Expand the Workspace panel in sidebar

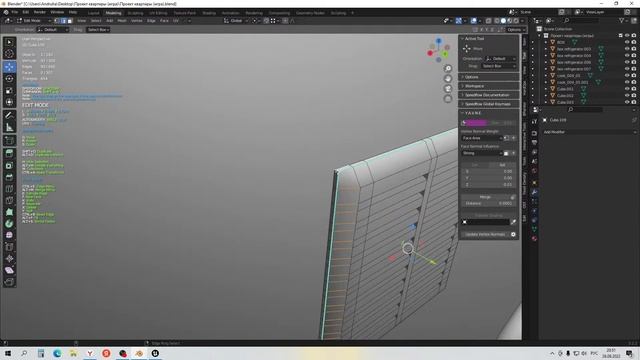click(x=489, y=86)
